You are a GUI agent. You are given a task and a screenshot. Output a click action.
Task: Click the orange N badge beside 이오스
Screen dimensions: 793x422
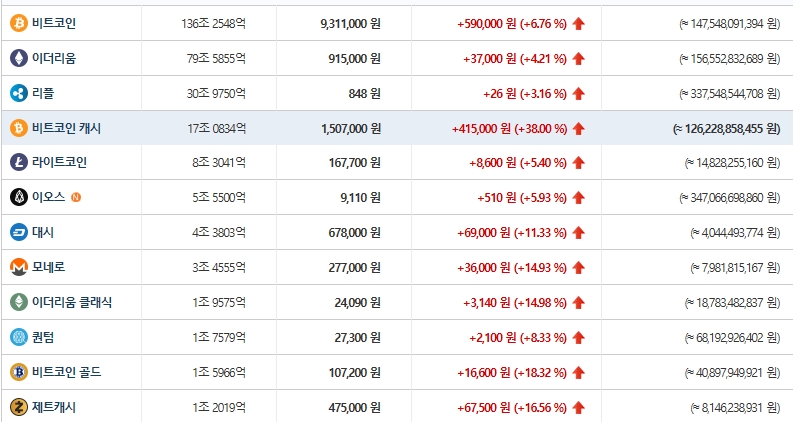[76, 197]
